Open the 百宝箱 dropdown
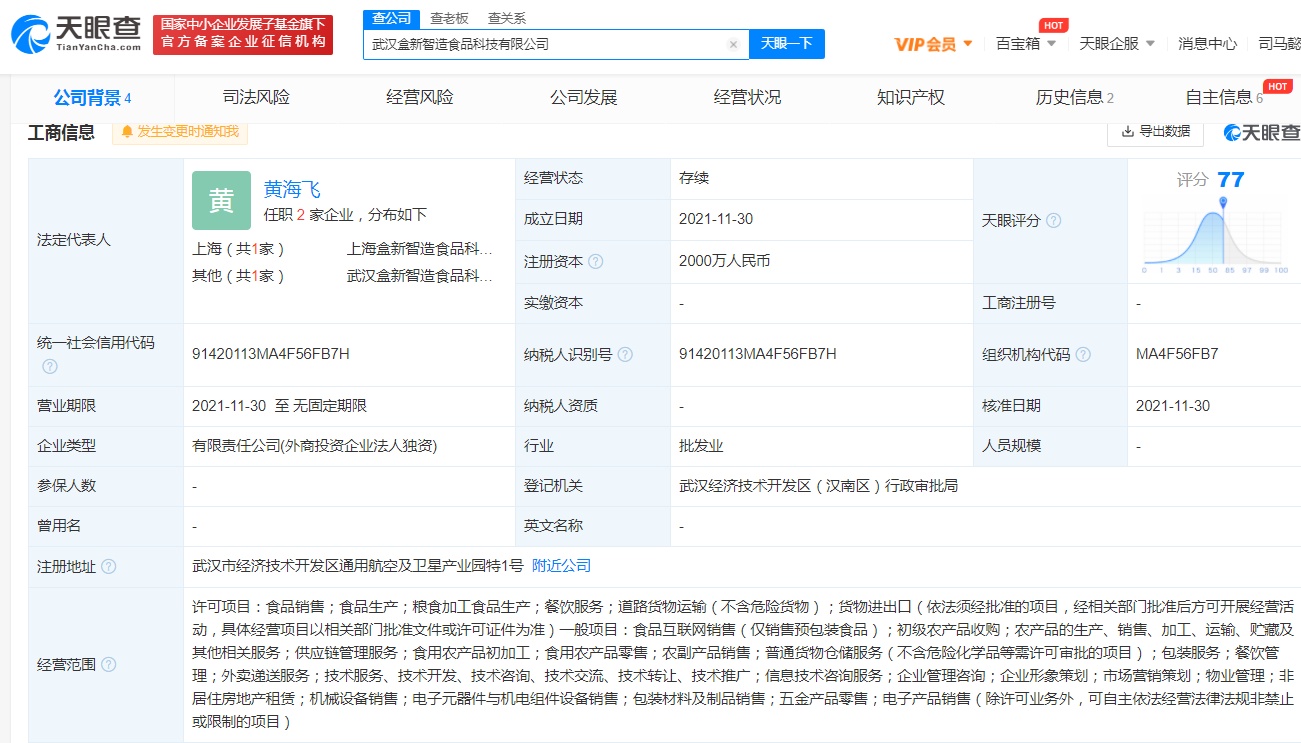 click(1026, 44)
